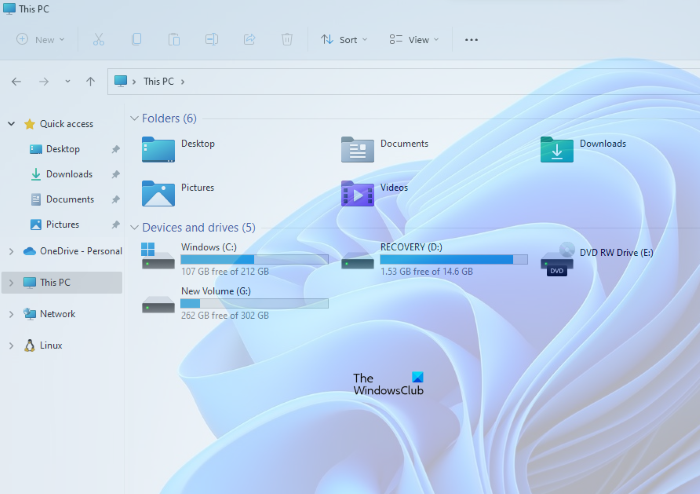This screenshot has width=700, height=494.
Task: Go forward with the right arrow
Action: [x=43, y=82]
